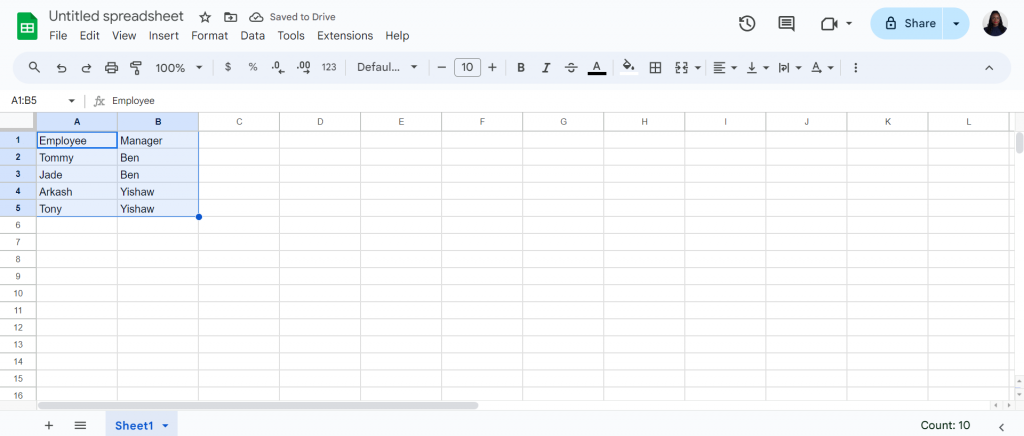
Task: Click the Undo arrow icon
Action: [x=61, y=68]
